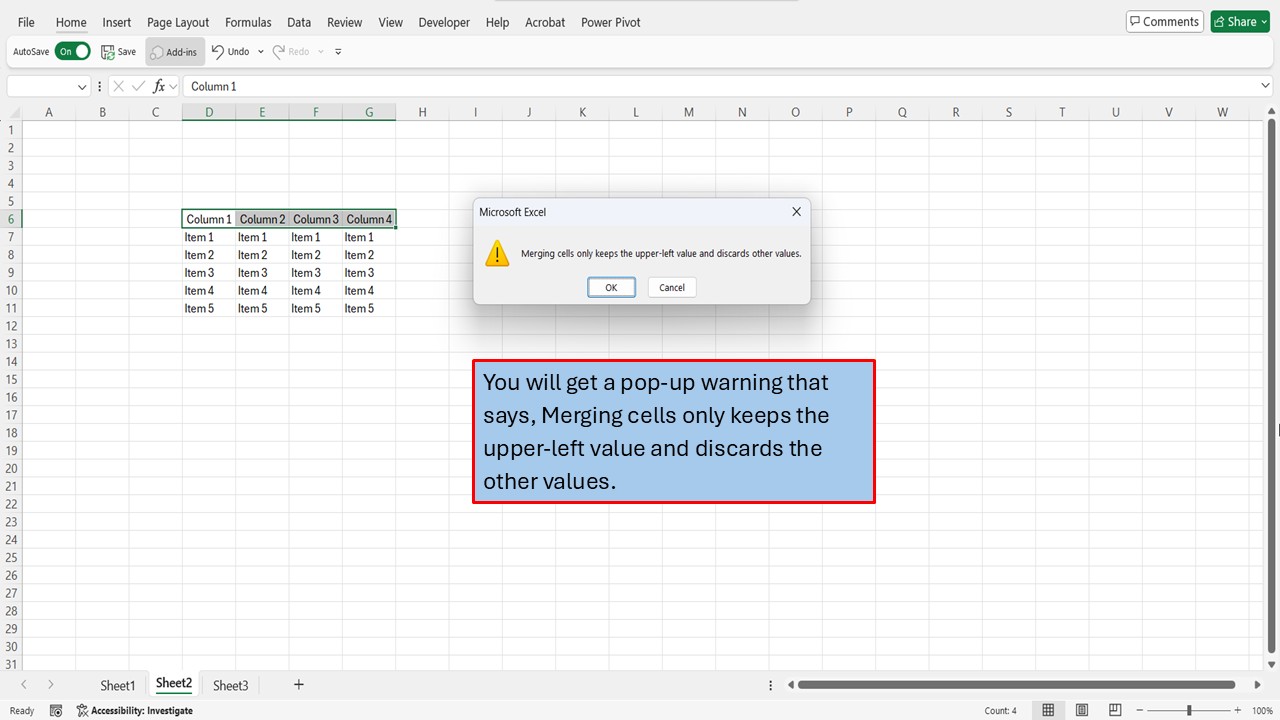The height and width of the screenshot is (720, 1280).
Task: Switch to Page Layout view in status bar
Action: point(1082,710)
